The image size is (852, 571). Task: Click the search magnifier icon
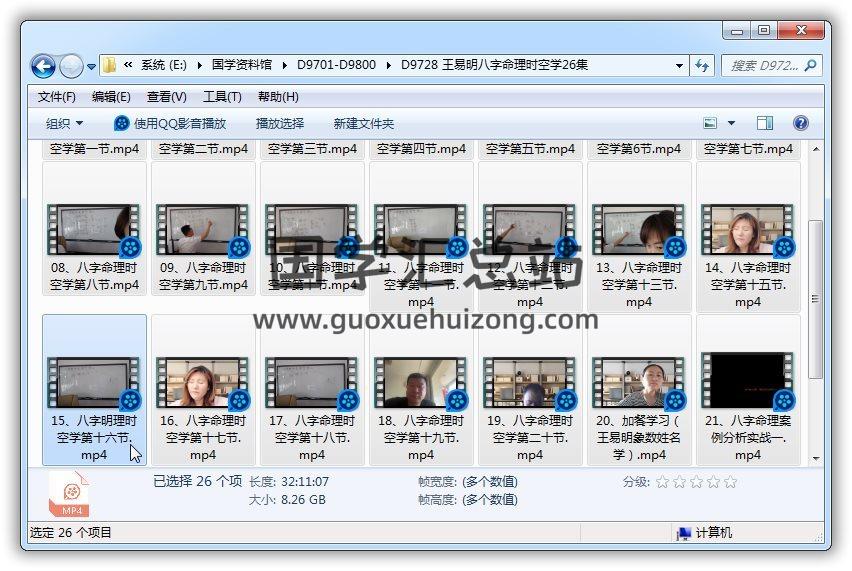point(810,66)
